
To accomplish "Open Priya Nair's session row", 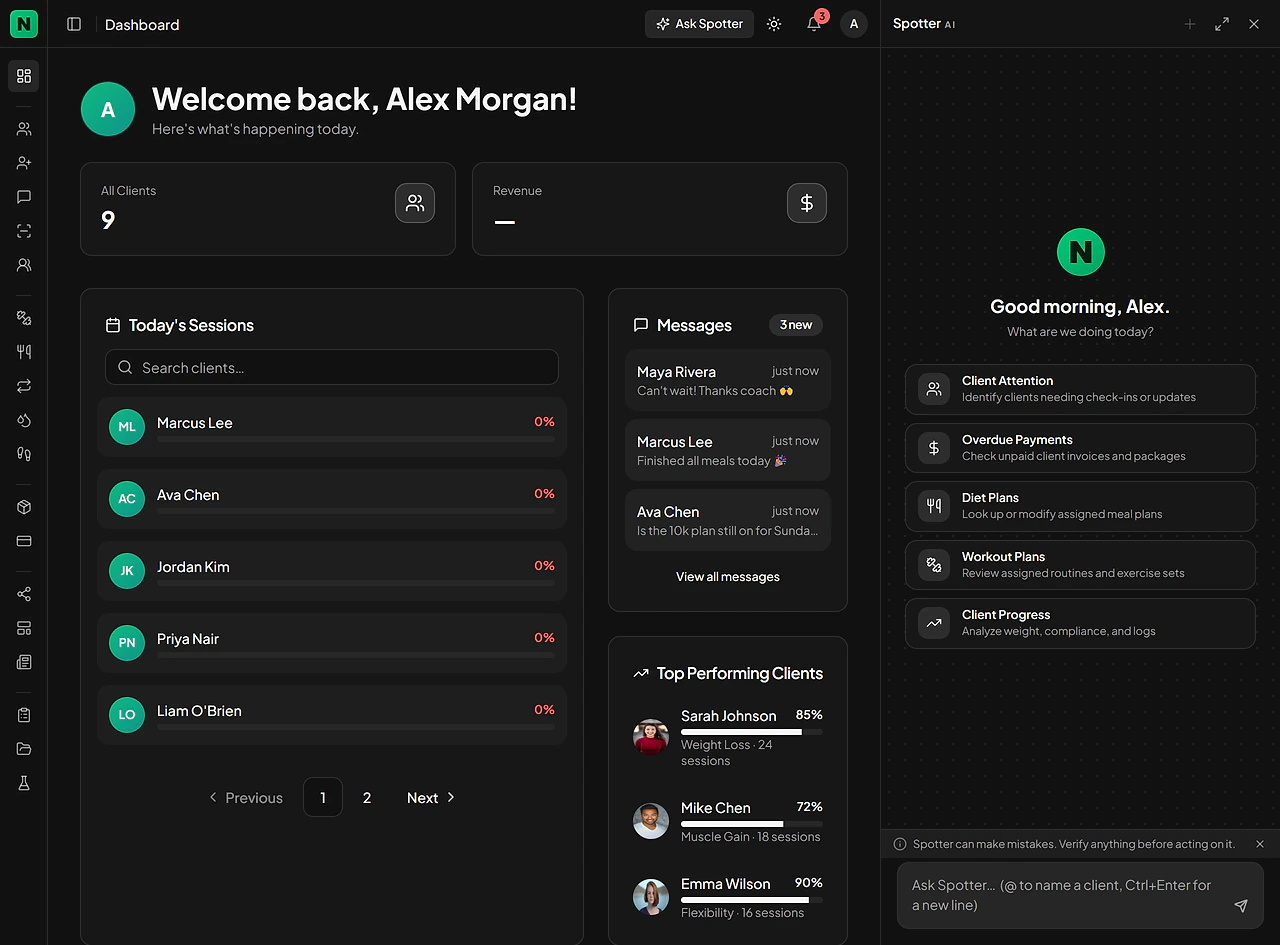I will pyautogui.click(x=332, y=643).
